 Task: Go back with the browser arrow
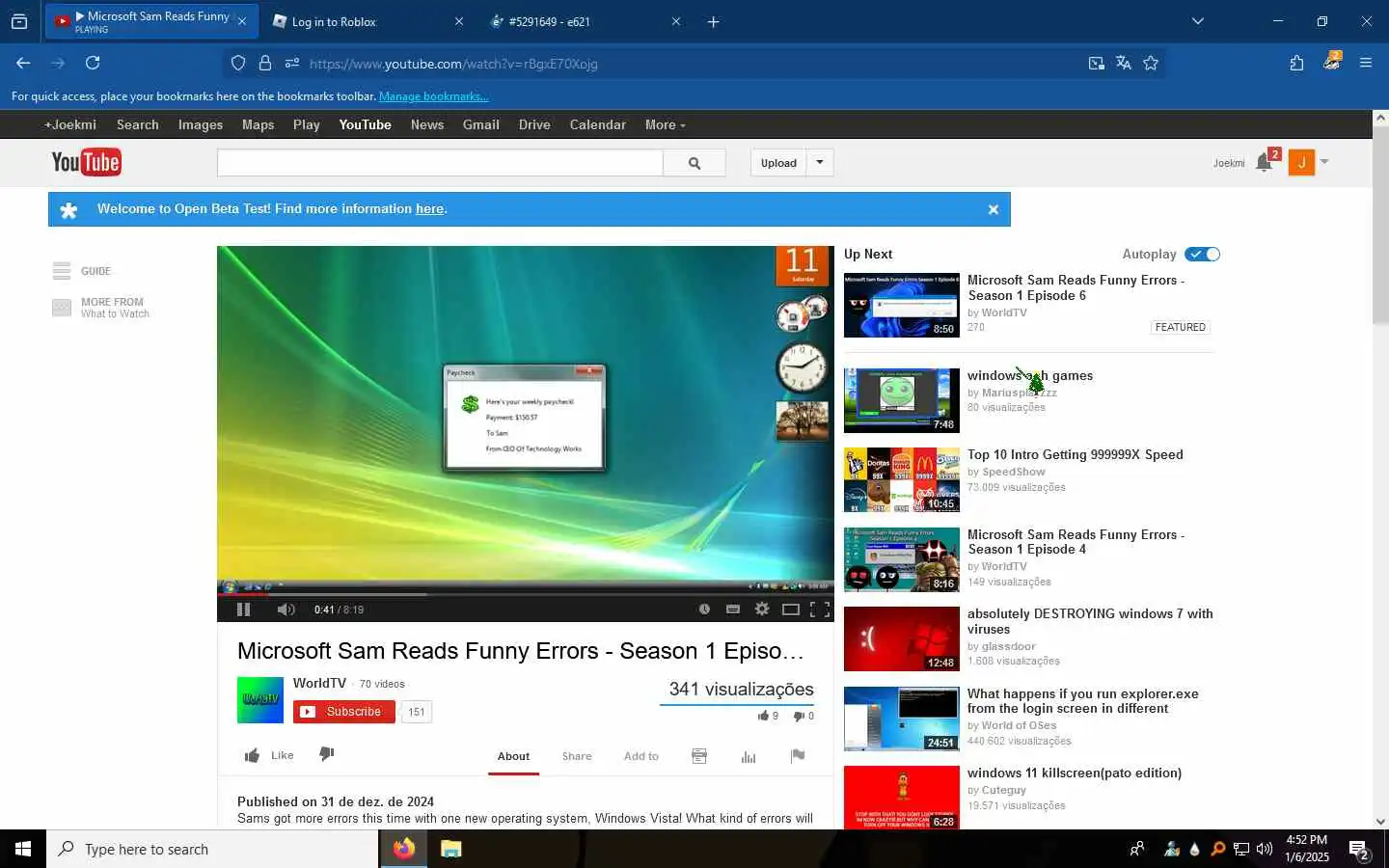[23, 63]
